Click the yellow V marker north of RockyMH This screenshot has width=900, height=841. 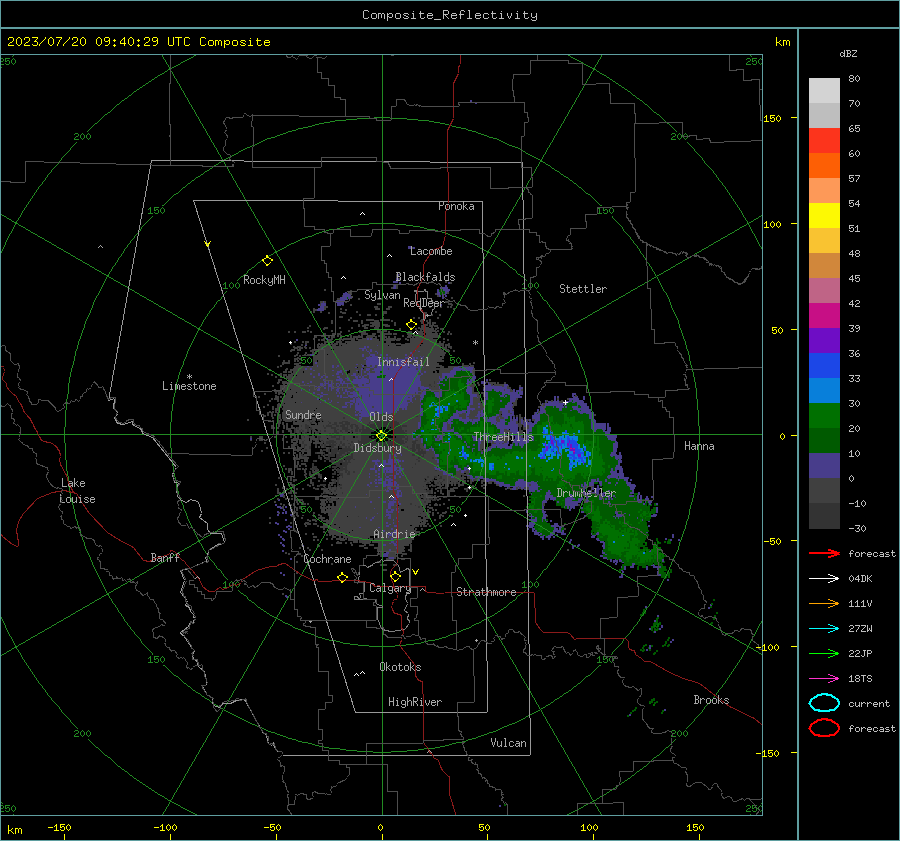point(208,244)
